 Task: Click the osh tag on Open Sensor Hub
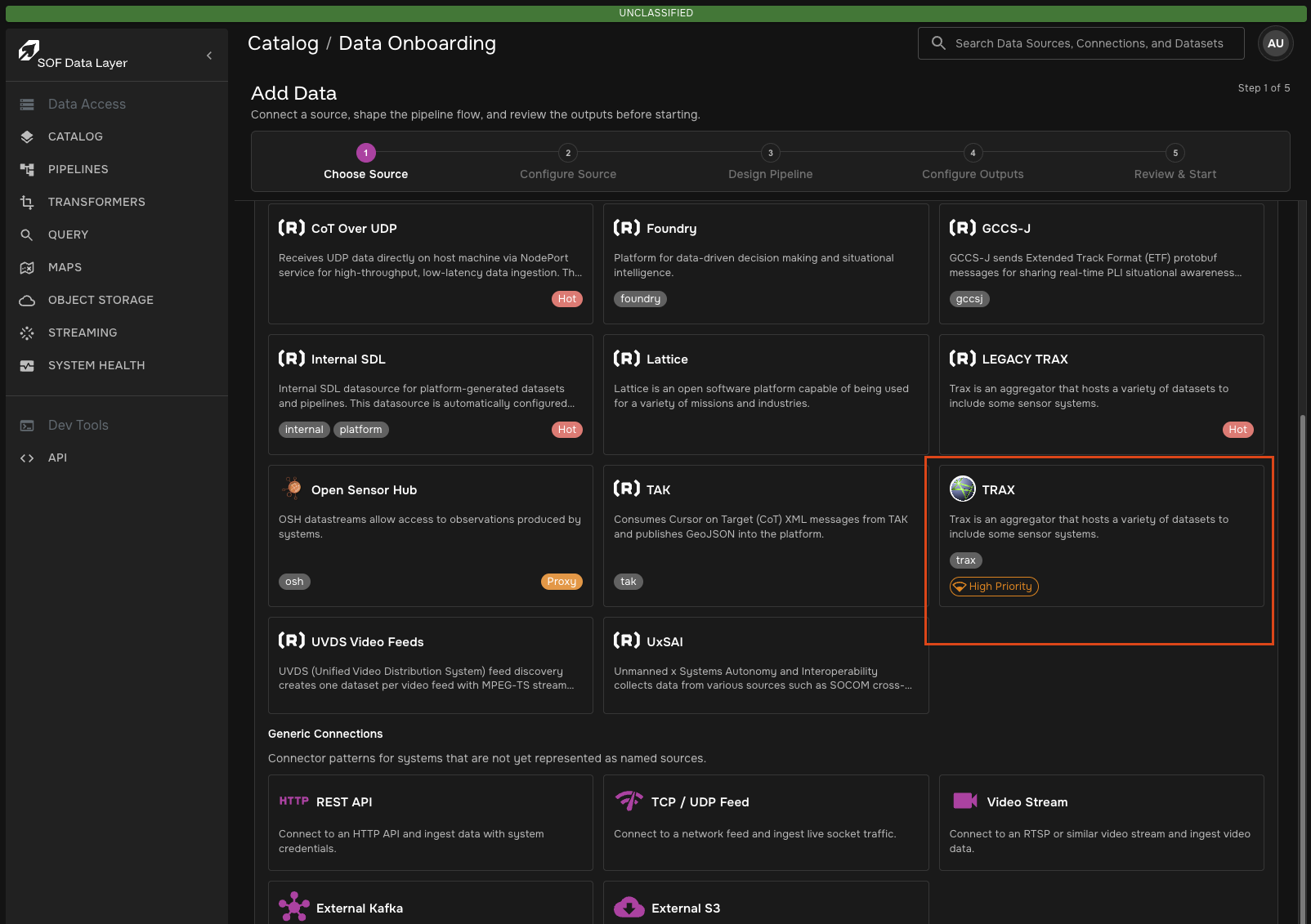click(294, 582)
